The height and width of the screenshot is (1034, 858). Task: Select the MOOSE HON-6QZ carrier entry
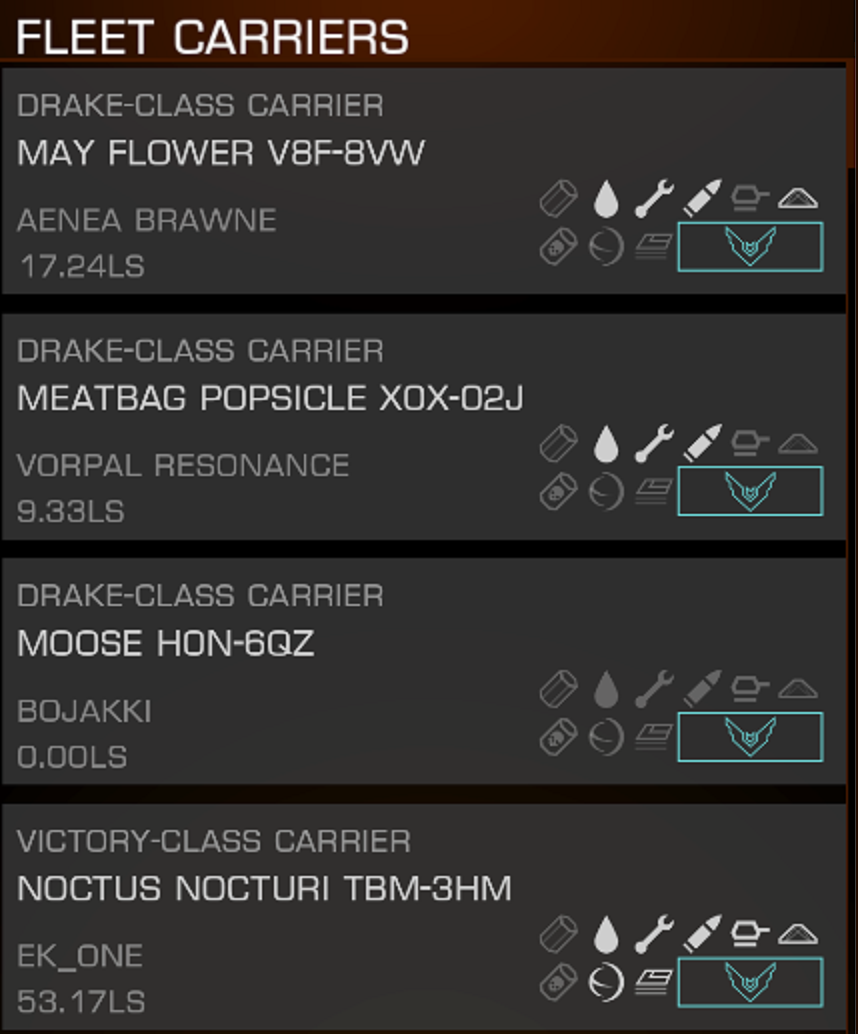423,671
